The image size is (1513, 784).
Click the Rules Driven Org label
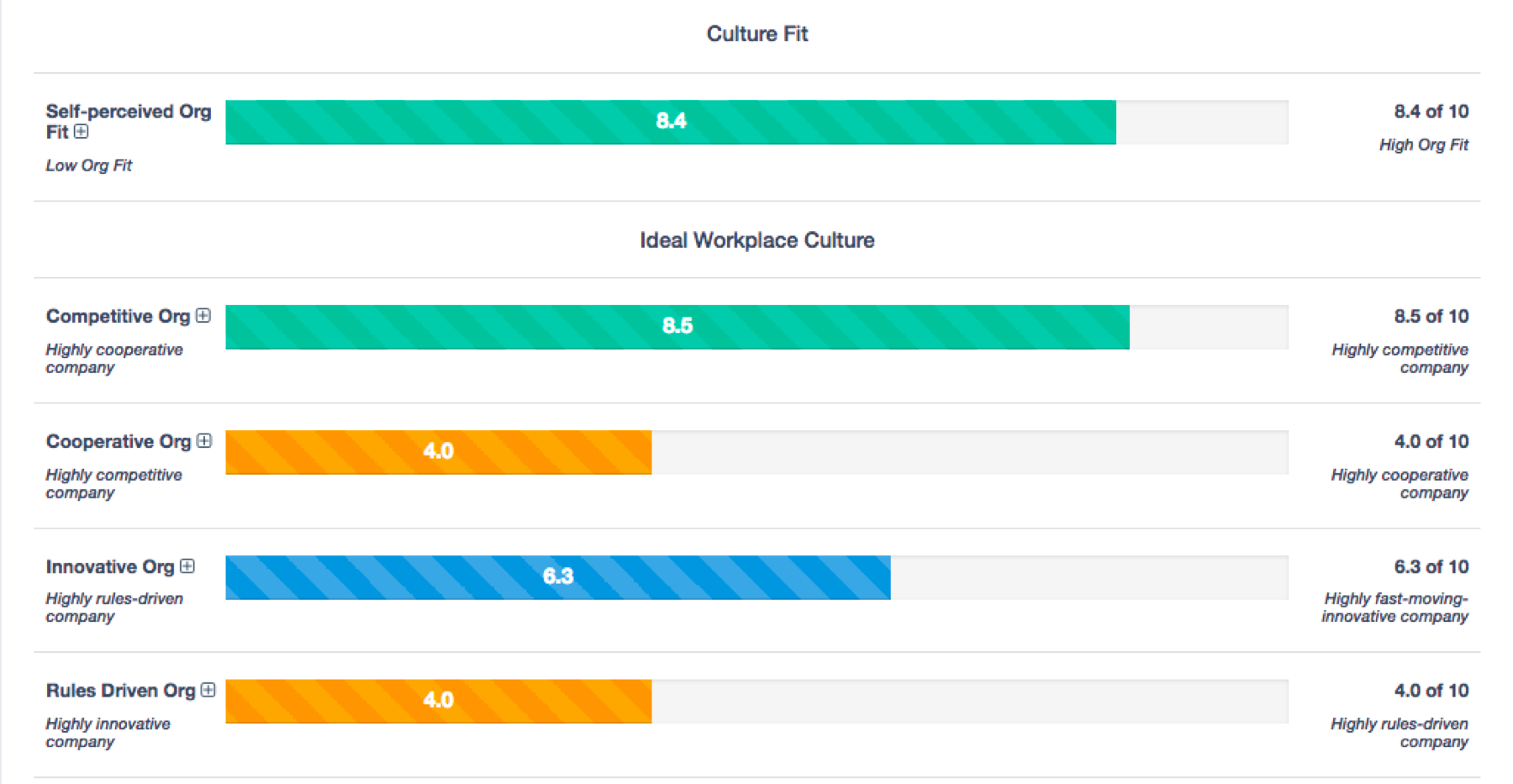tap(120, 690)
